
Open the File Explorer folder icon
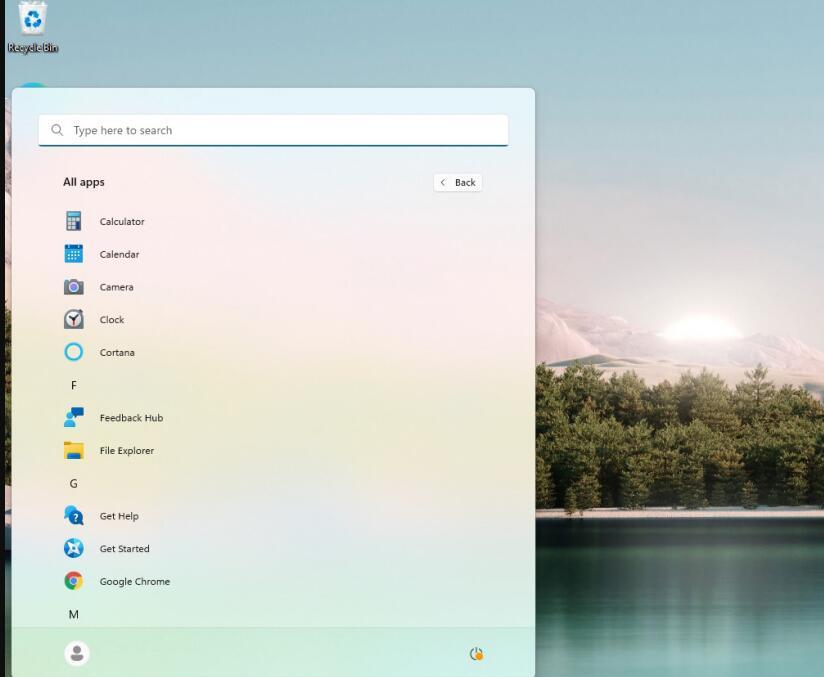pyautogui.click(x=74, y=450)
